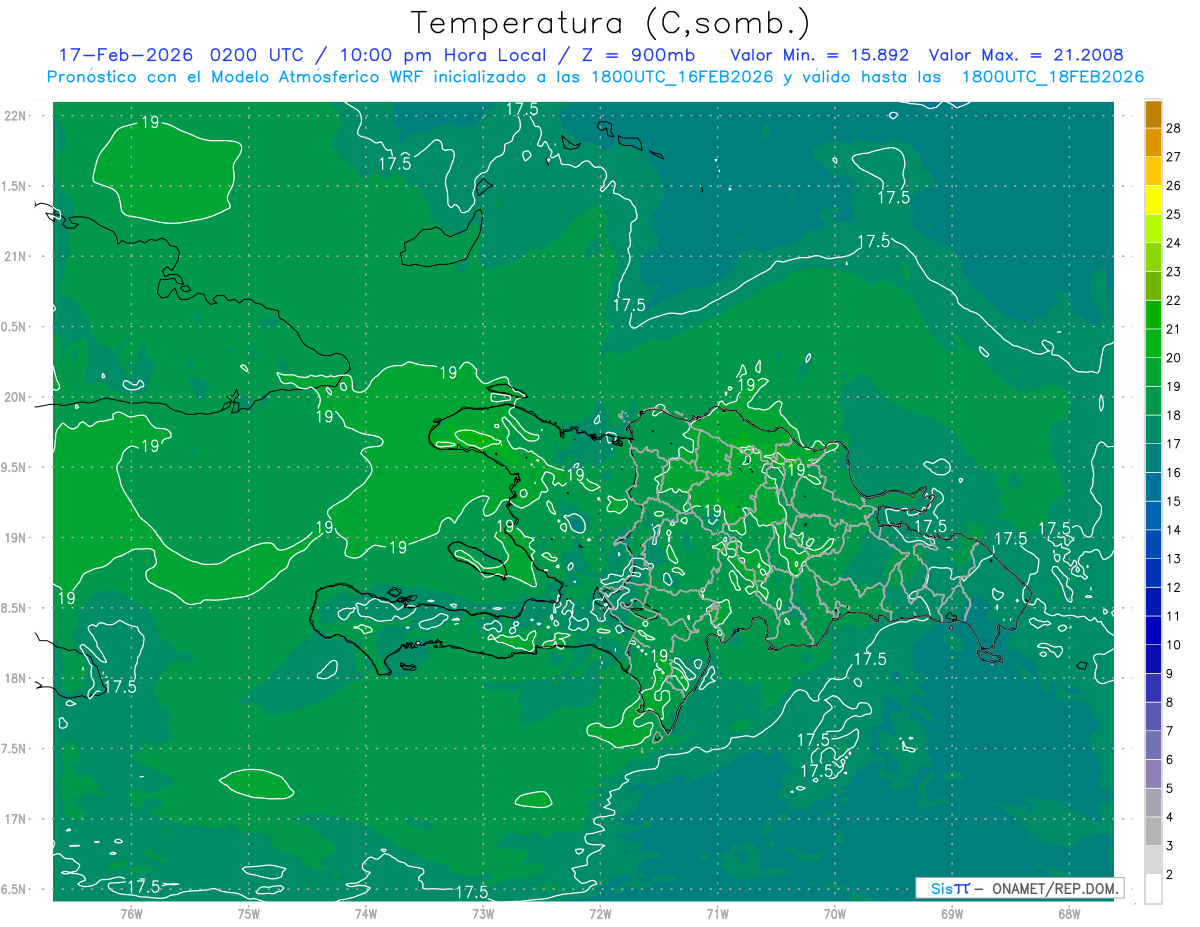Click the orange legend band between 27 and 28
The image size is (1200, 927).
tap(1153, 143)
